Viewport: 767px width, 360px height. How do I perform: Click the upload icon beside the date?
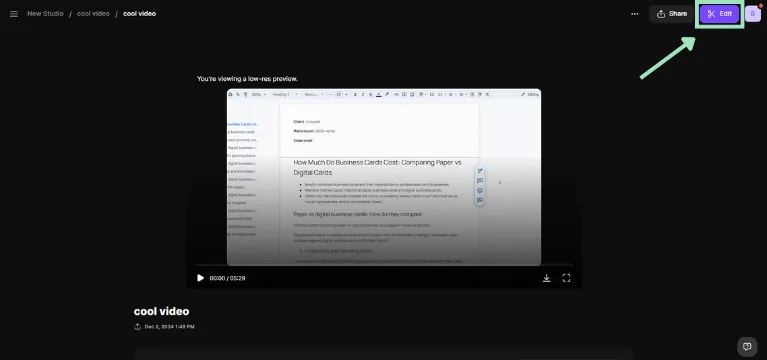coord(137,327)
